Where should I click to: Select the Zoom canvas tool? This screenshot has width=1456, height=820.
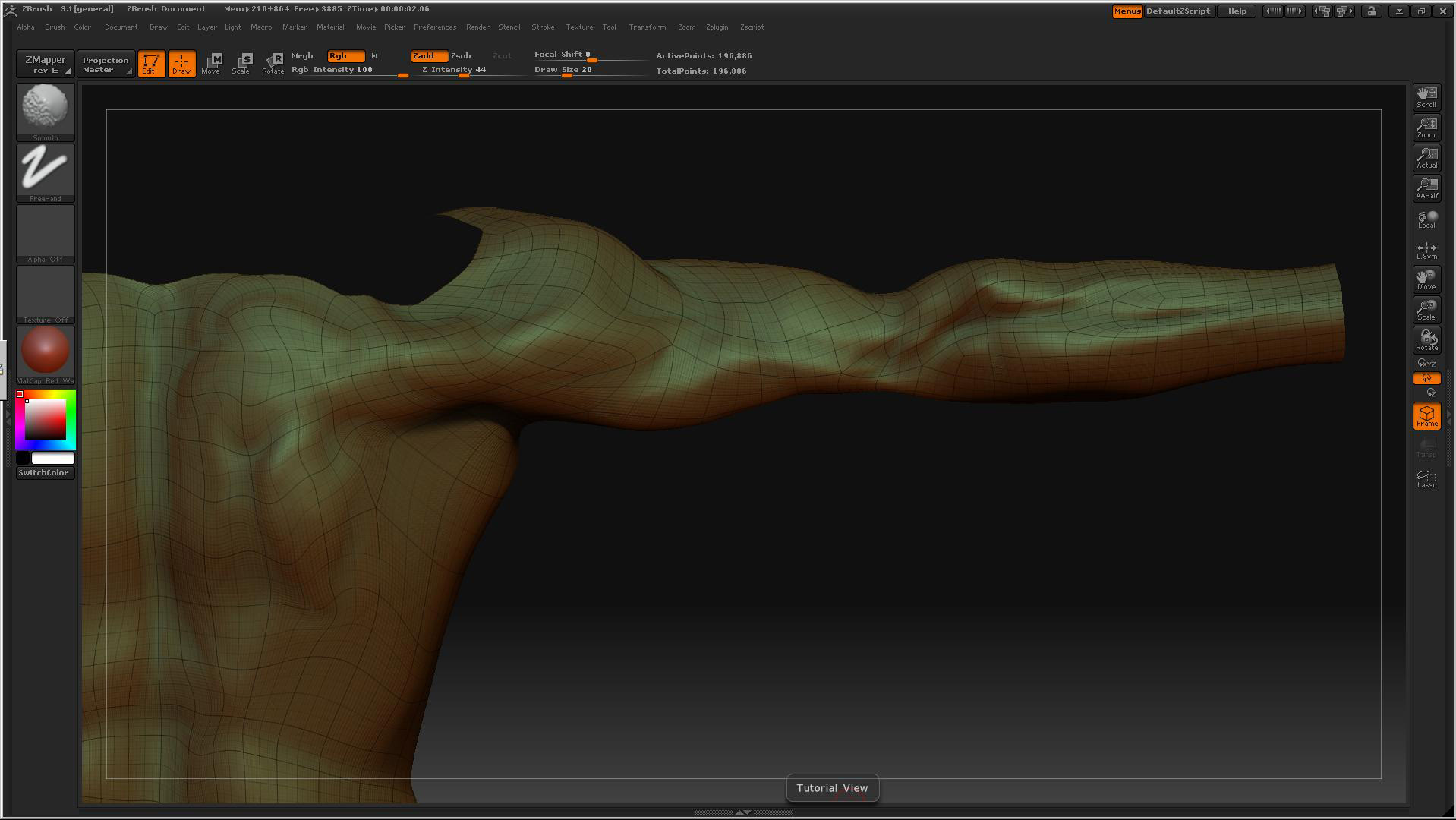(x=1426, y=128)
